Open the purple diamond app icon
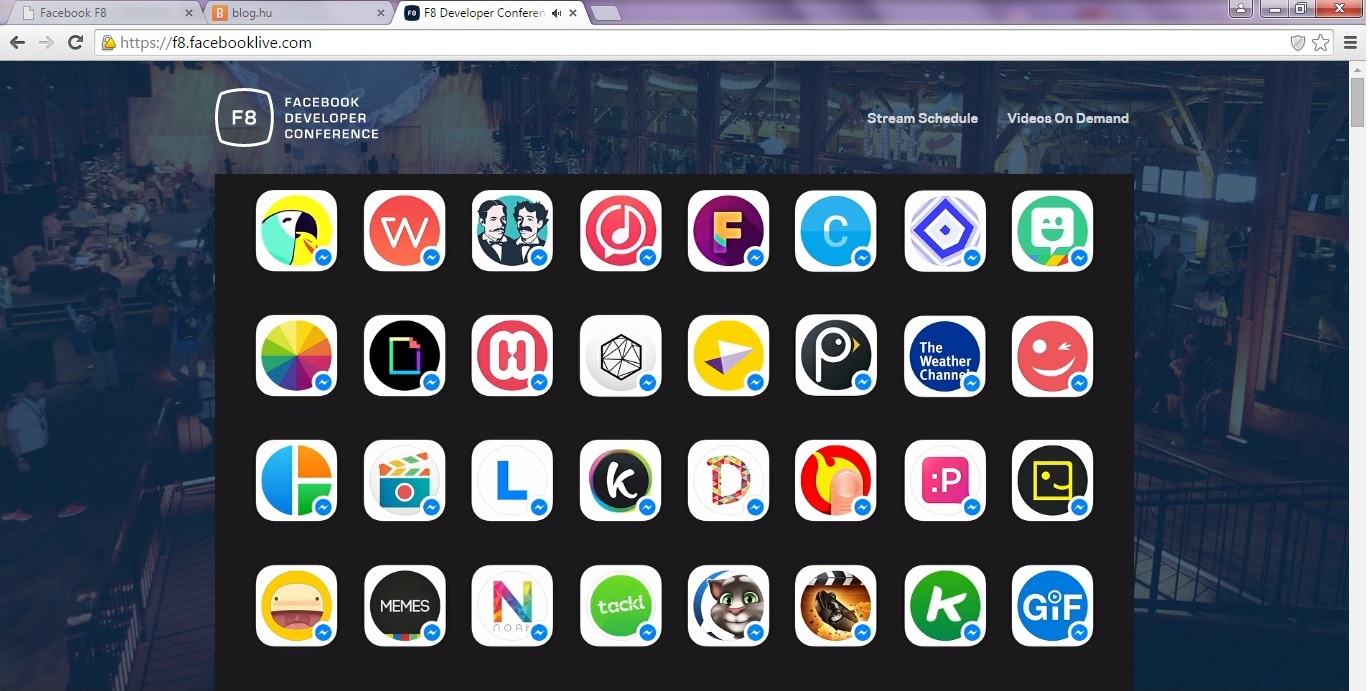Viewport: 1370px width, 691px height. coord(945,231)
